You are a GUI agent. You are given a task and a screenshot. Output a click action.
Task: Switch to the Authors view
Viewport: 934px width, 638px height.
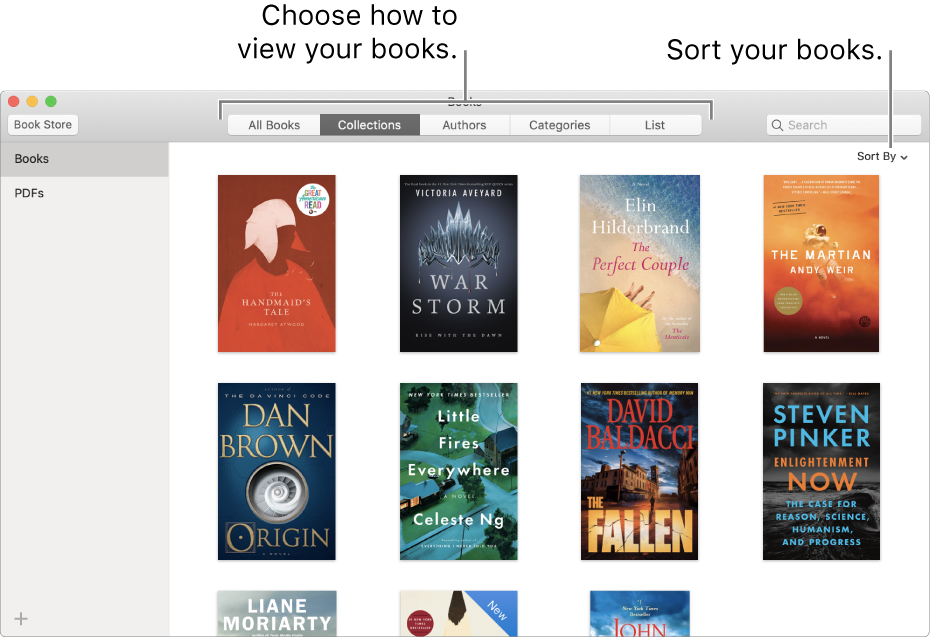[464, 125]
